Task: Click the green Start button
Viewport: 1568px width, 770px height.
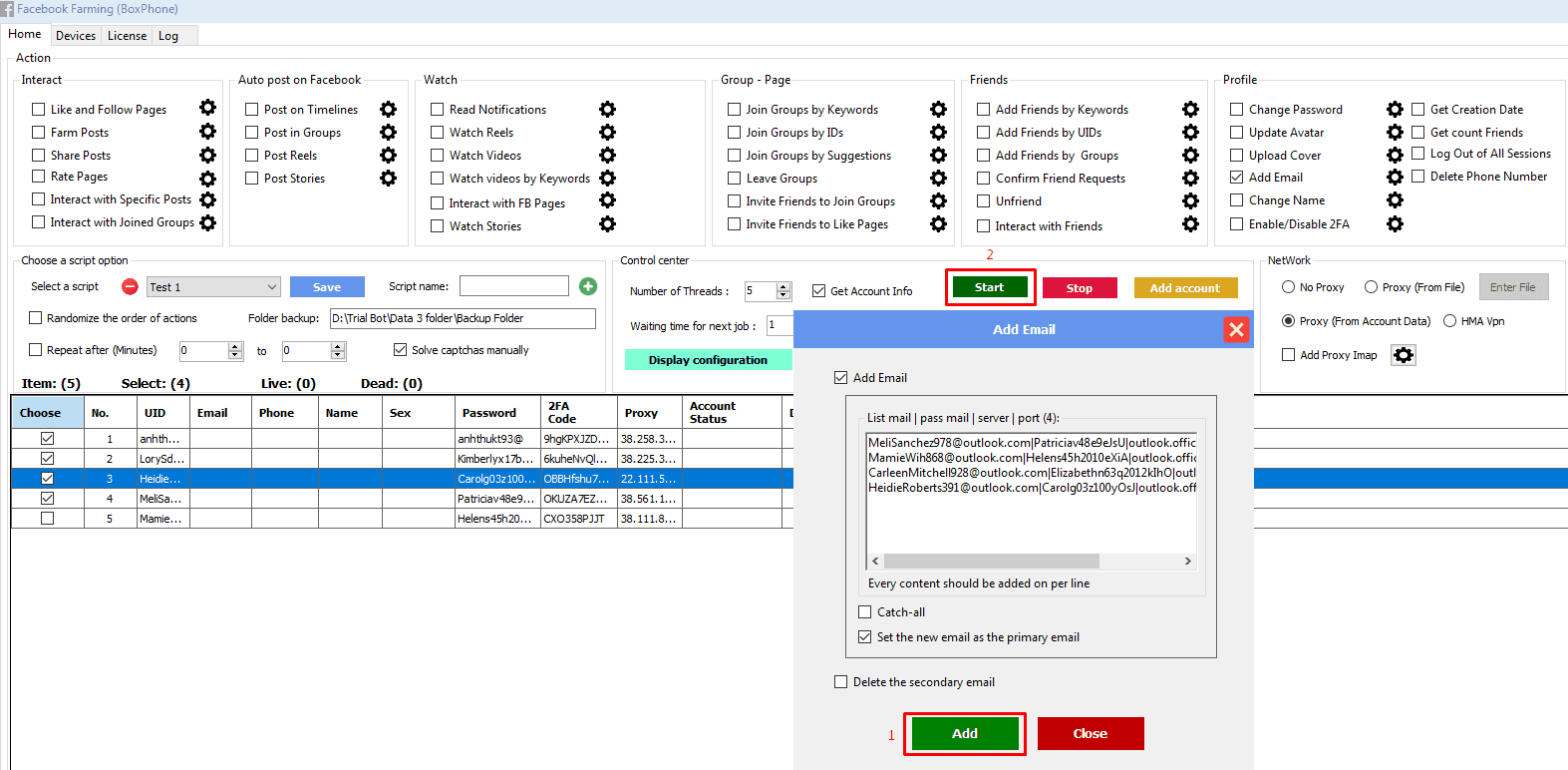Action: coord(989,287)
